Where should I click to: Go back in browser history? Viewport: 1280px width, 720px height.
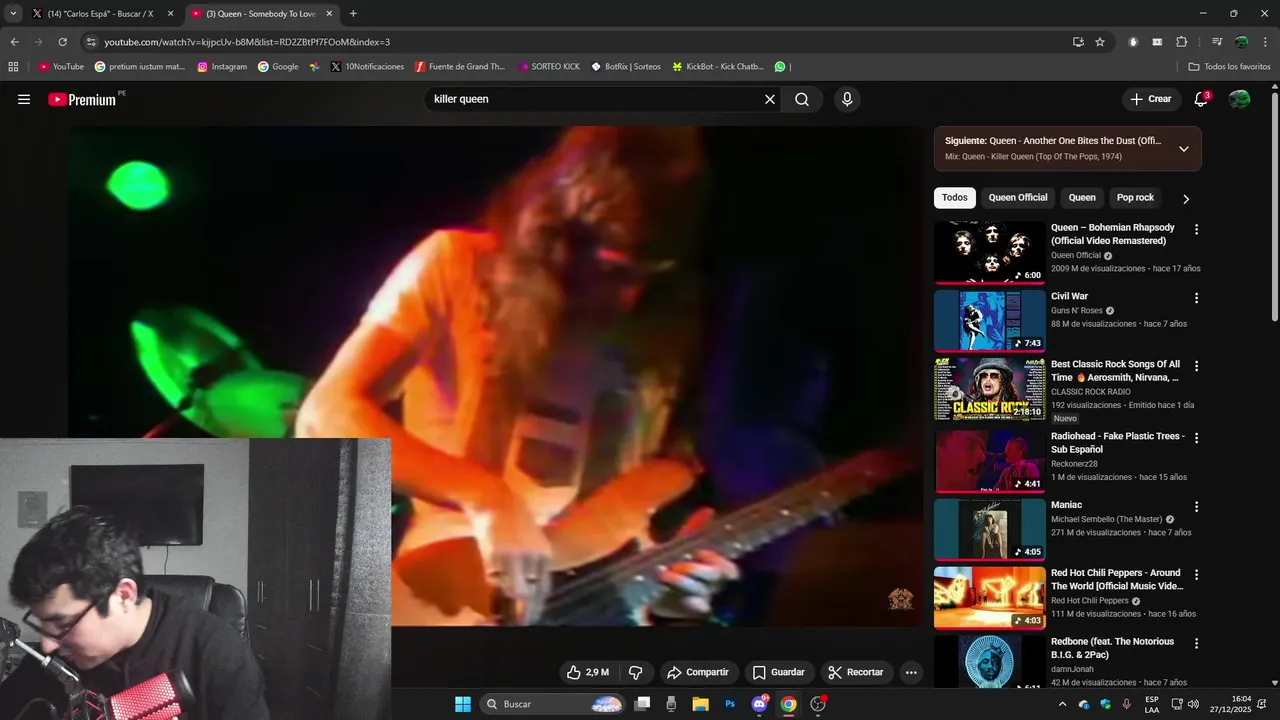coord(14,42)
